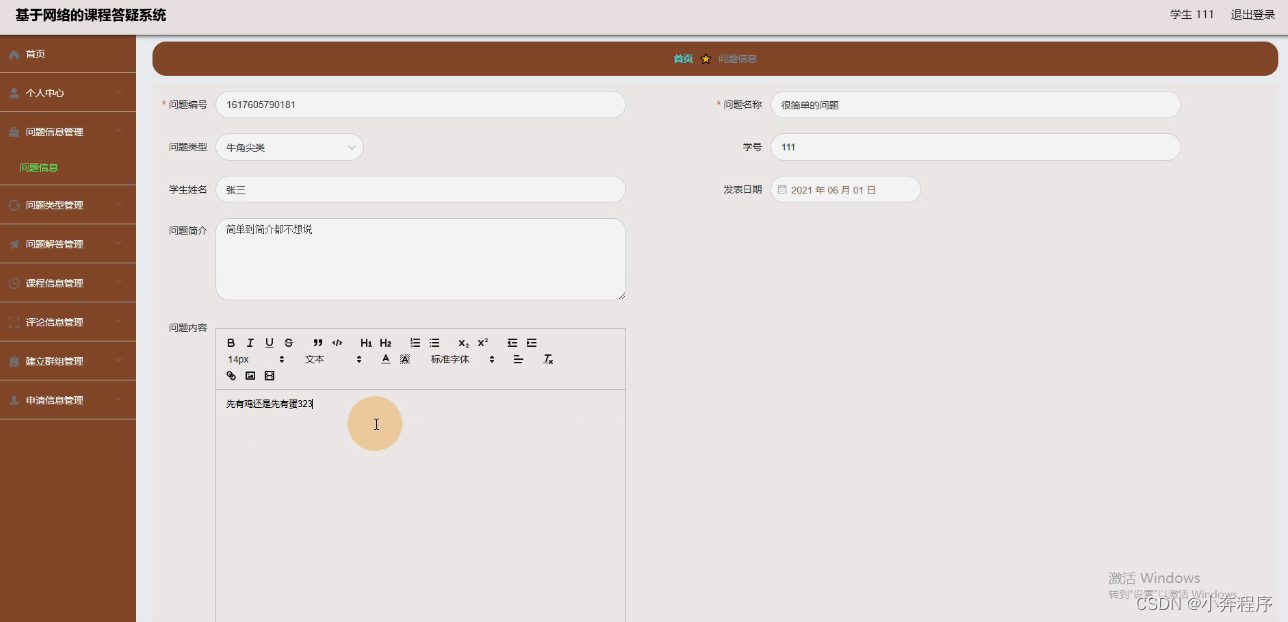Open the 标准字体 font family dropdown
The image size is (1288, 622).
(463, 359)
